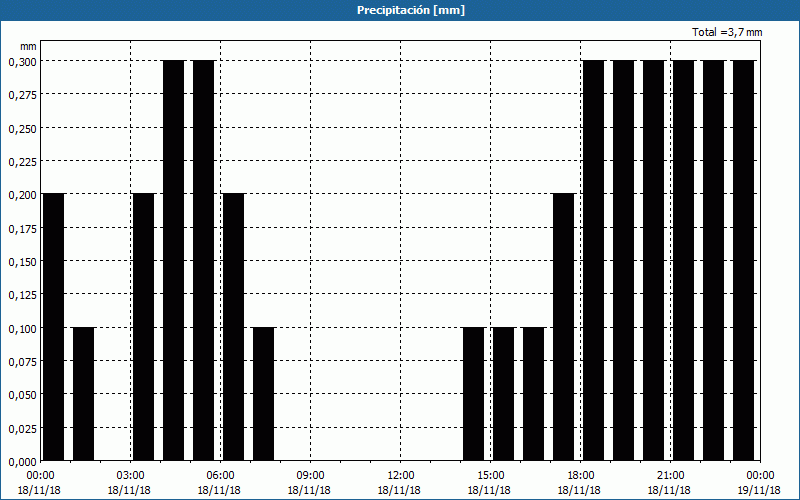
Task: Click the 0,200 y-axis value
Action: coord(22,195)
